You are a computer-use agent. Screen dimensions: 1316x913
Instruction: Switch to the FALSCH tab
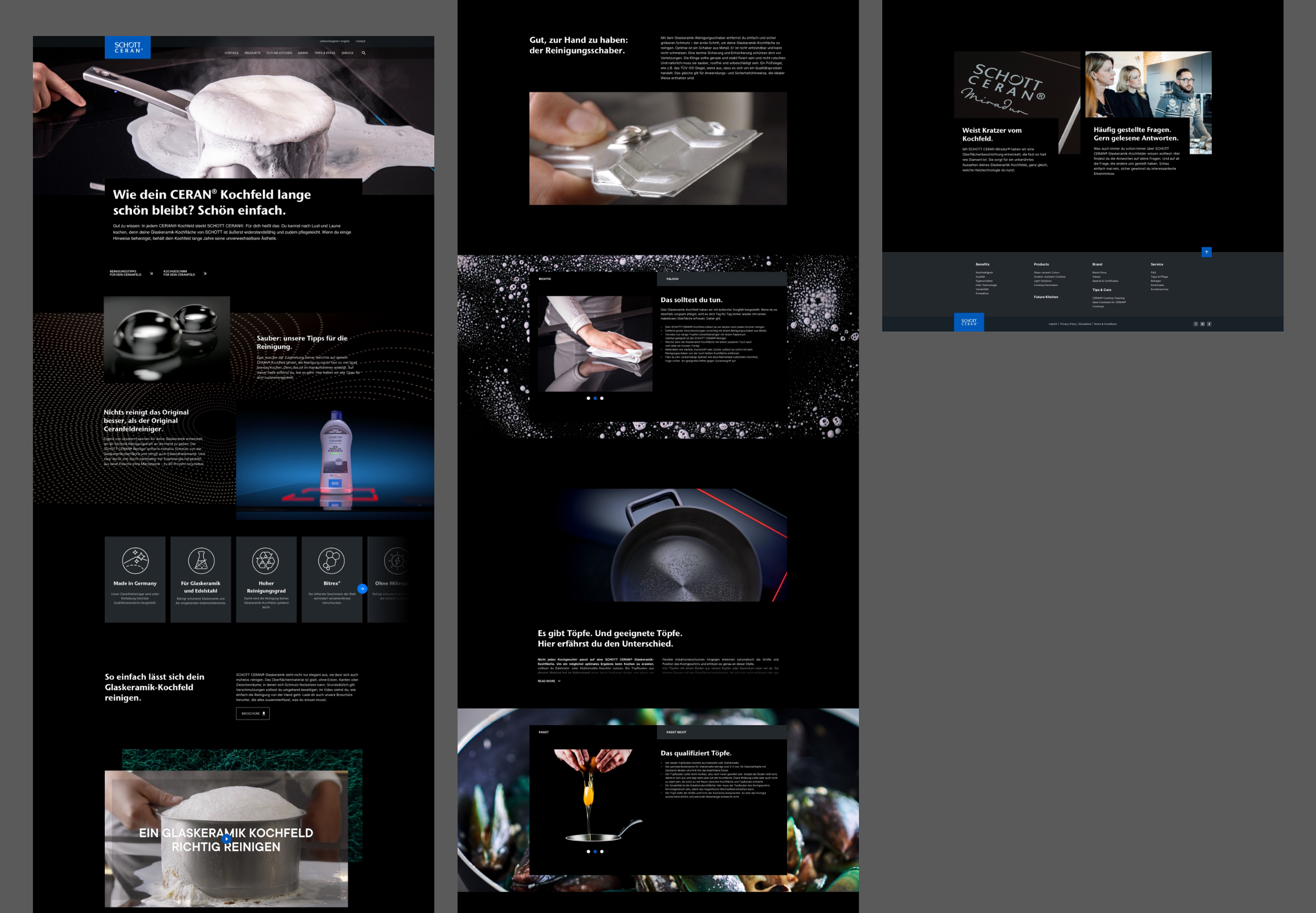click(x=673, y=278)
